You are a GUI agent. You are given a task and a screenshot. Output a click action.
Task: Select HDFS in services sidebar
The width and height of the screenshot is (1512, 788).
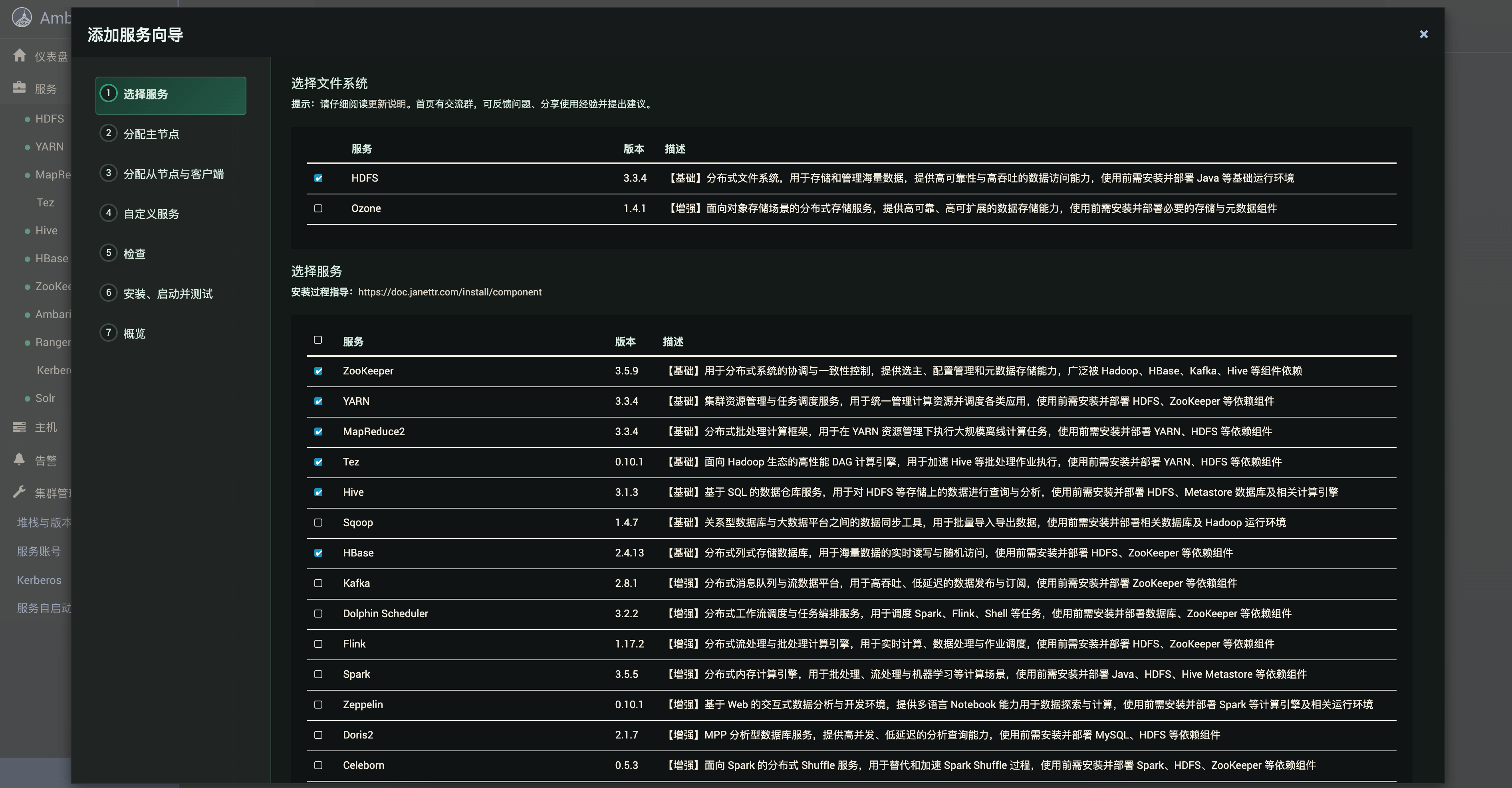pyautogui.click(x=49, y=119)
